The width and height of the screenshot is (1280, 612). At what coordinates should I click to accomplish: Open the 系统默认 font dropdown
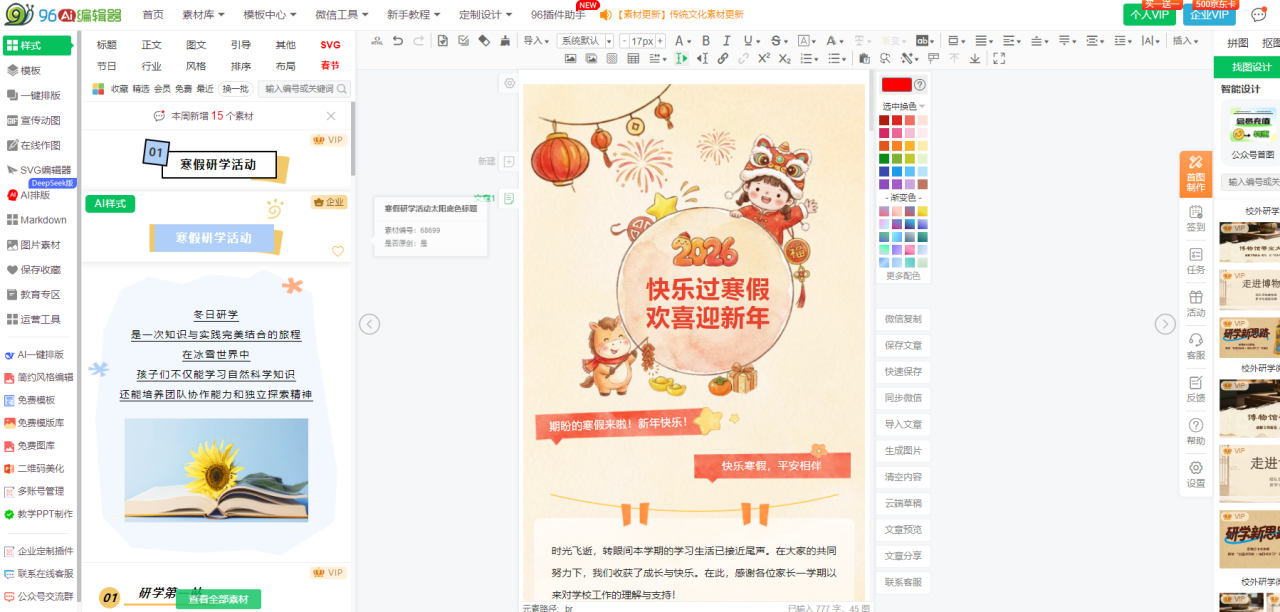585,41
